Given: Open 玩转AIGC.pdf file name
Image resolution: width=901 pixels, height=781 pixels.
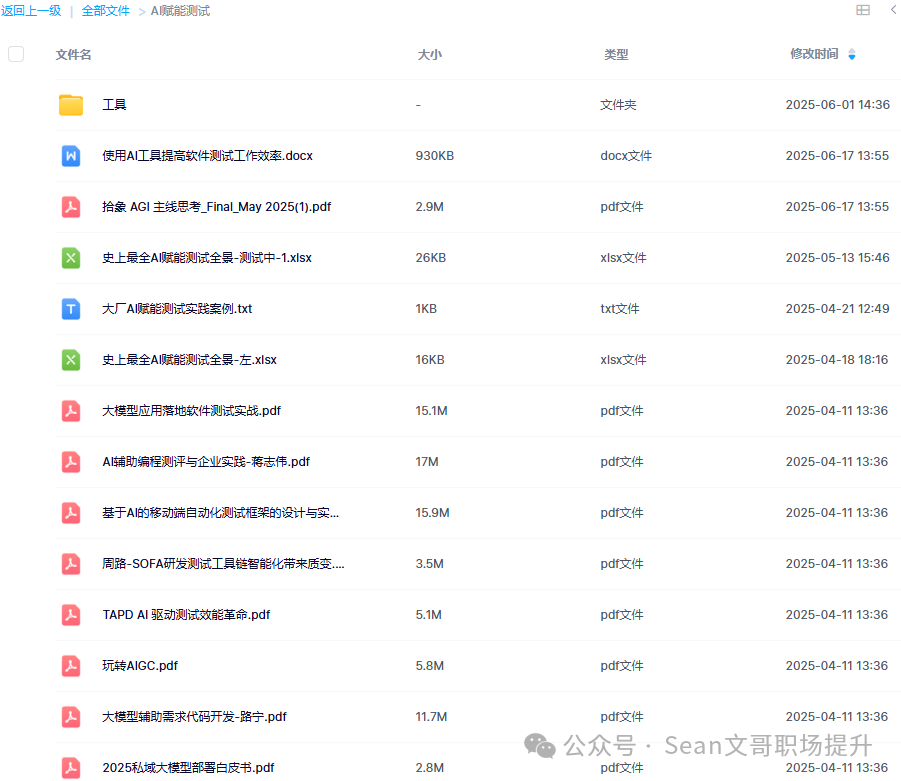Looking at the screenshot, I should pyautogui.click(x=140, y=666).
